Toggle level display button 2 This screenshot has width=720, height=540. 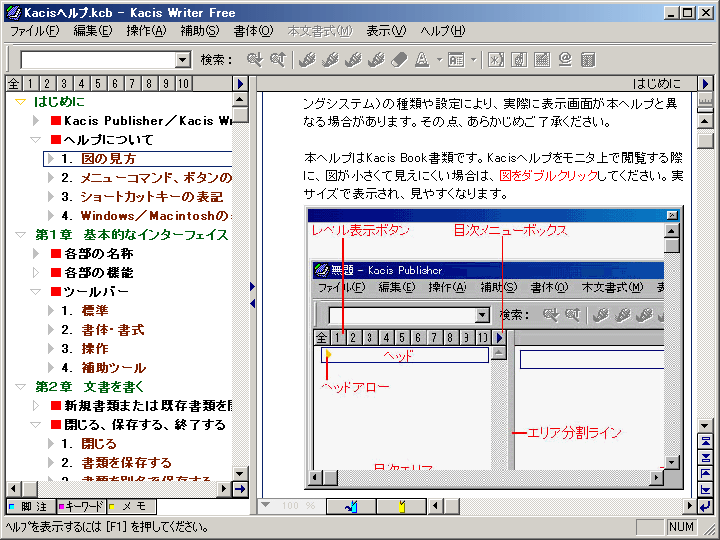pyautogui.click(x=47, y=84)
